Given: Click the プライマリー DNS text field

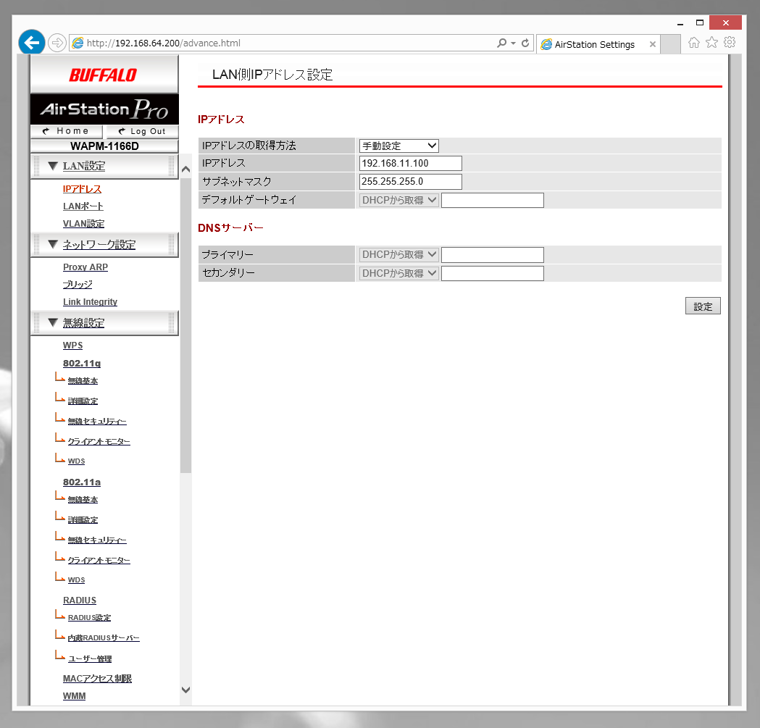Looking at the screenshot, I should click(492, 255).
